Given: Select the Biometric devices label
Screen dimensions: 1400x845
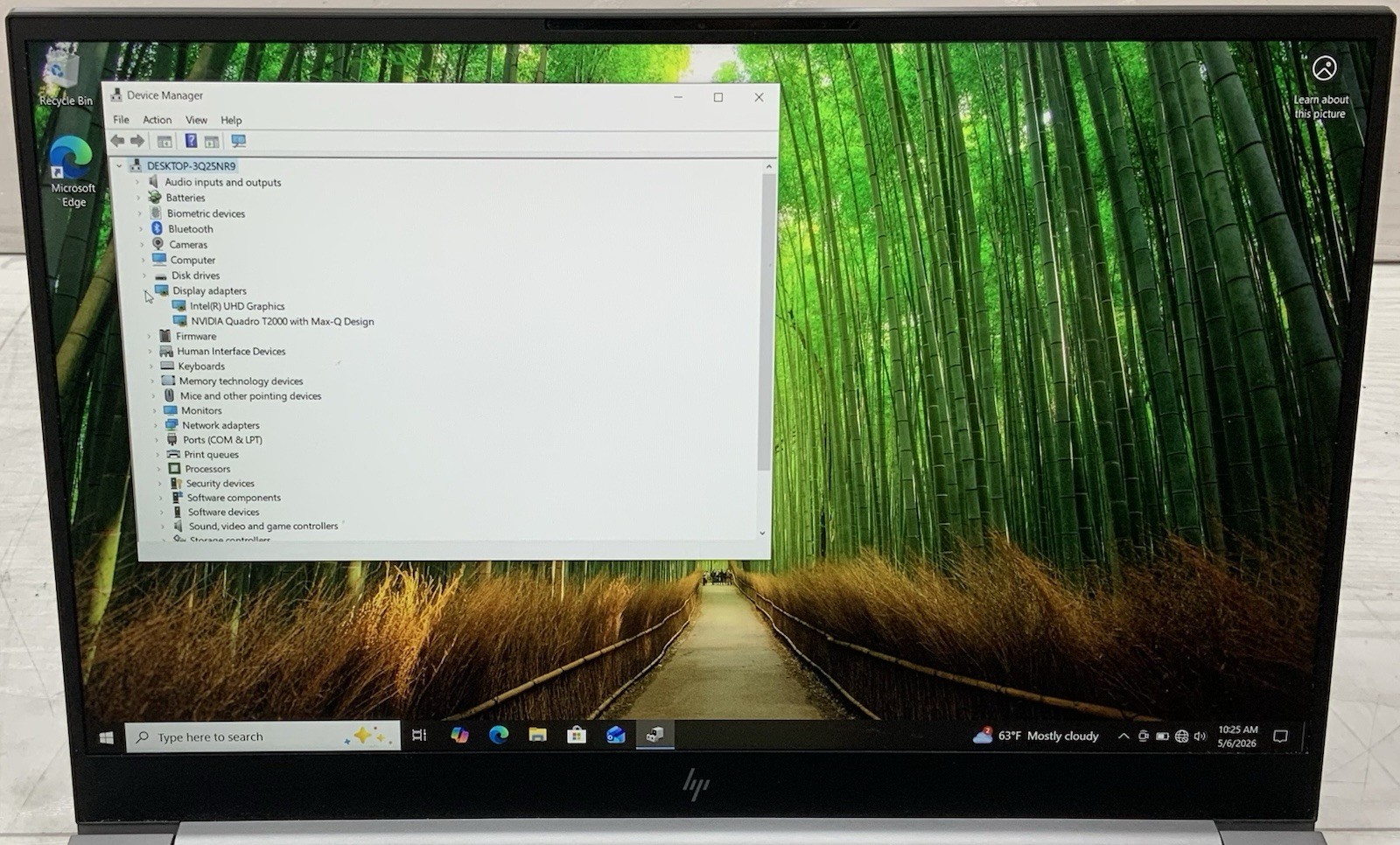Looking at the screenshot, I should click(206, 213).
